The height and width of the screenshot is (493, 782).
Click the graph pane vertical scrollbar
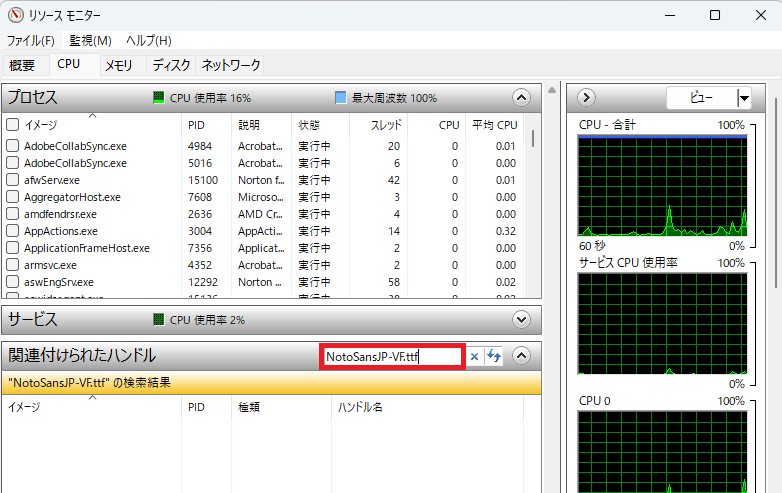[777, 193]
